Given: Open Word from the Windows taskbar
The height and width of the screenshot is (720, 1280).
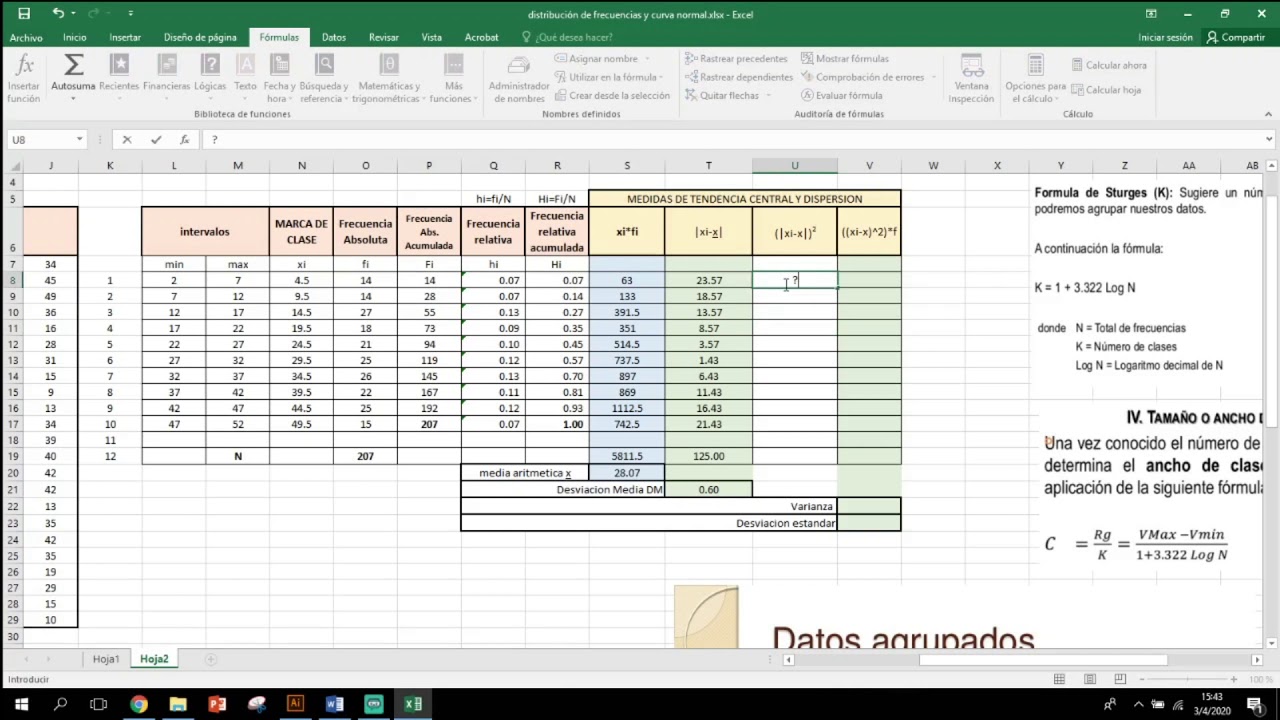Looking at the screenshot, I should (x=334, y=704).
